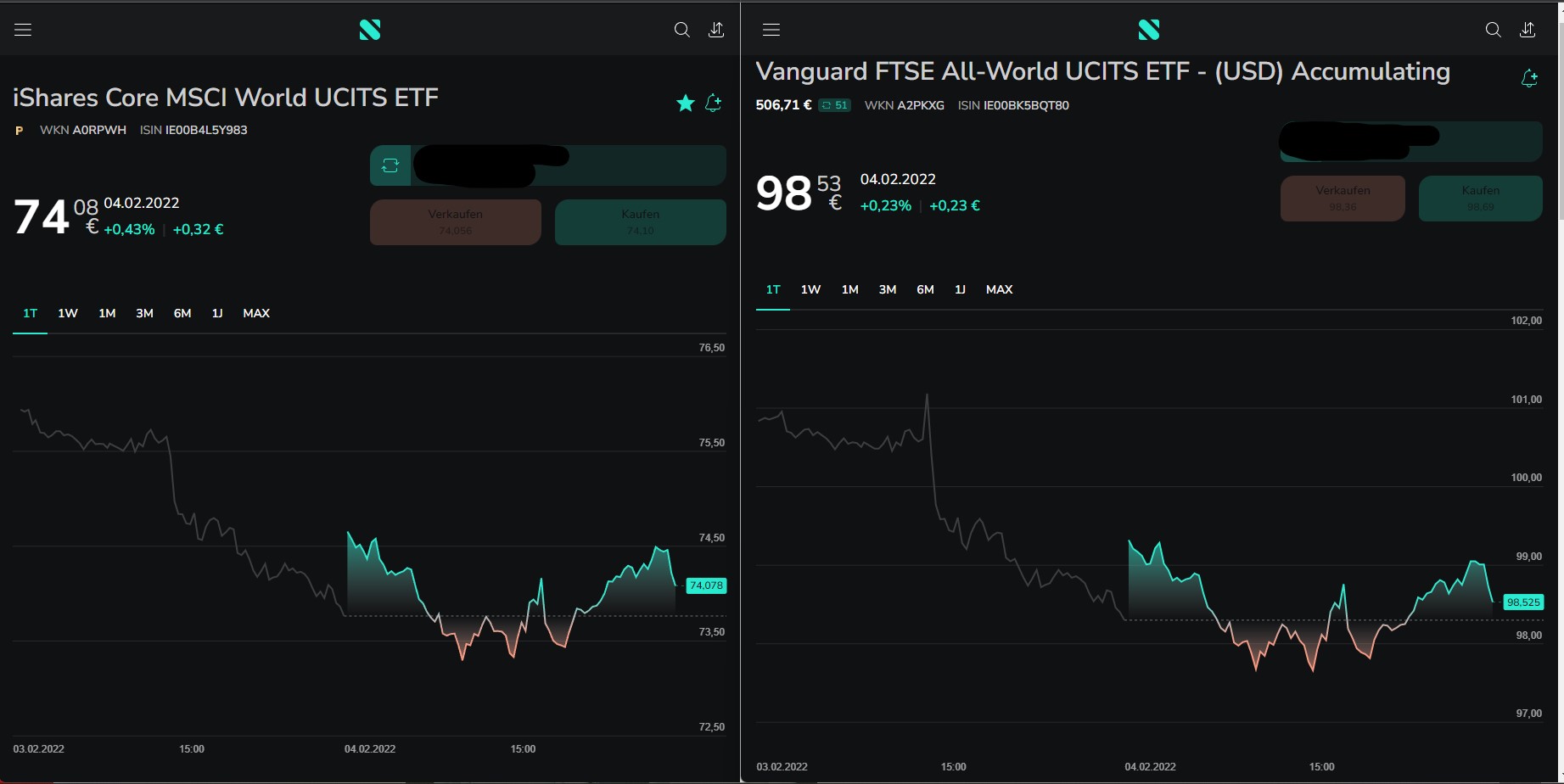The width and height of the screenshot is (1564, 784).
Task: Click search icon in iShares panel
Action: pyautogui.click(x=681, y=30)
